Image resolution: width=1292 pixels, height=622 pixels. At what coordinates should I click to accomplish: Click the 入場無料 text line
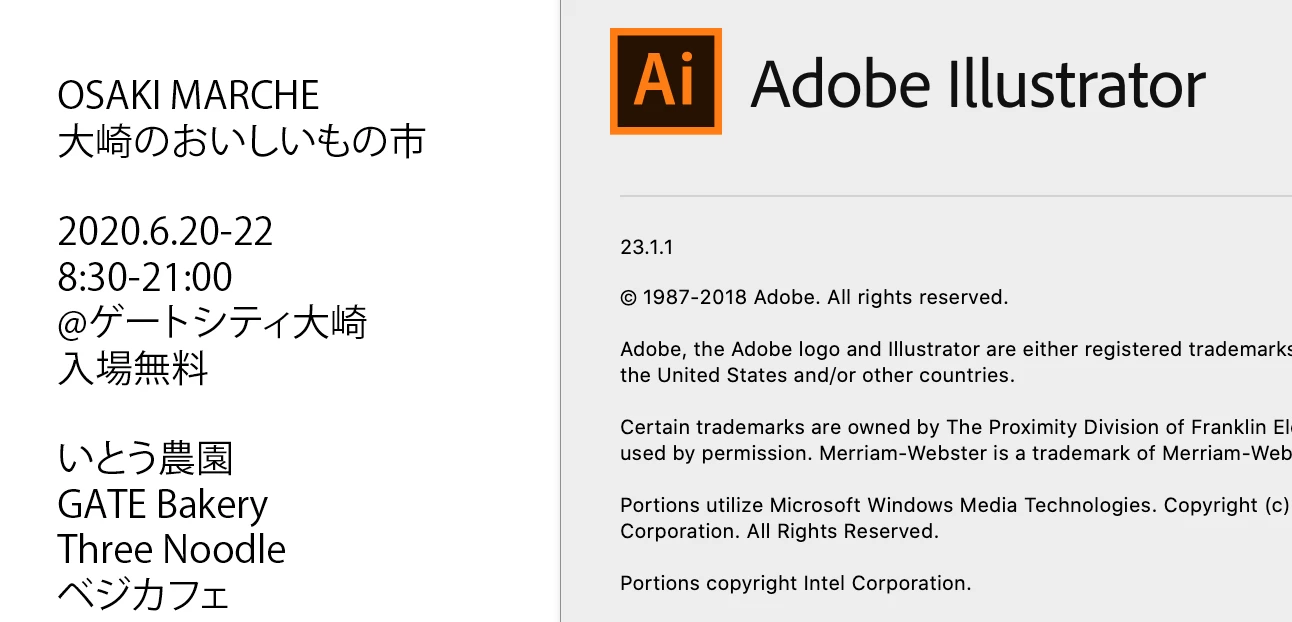coord(133,369)
